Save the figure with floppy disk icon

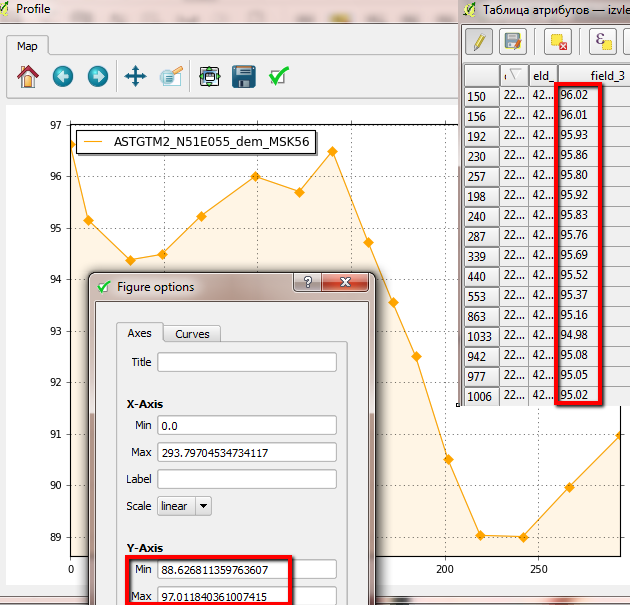tap(243, 76)
